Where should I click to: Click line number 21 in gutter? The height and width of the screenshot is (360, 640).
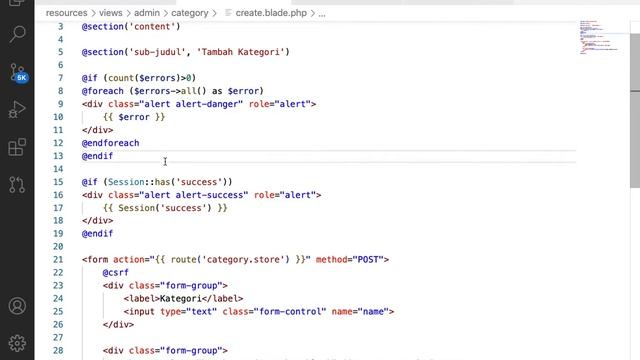[58, 260]
